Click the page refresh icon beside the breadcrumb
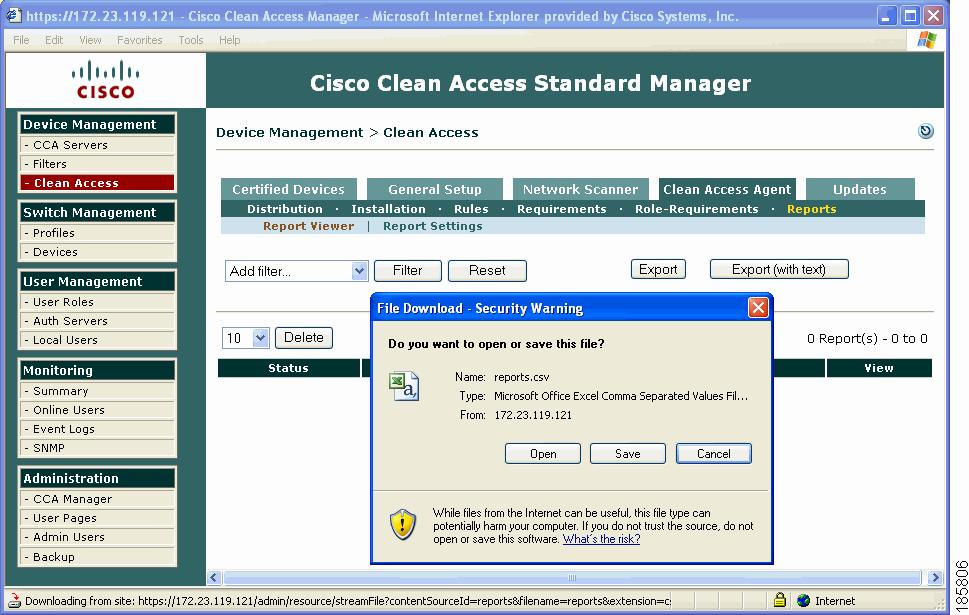969x615 pixels. point(925,131)
